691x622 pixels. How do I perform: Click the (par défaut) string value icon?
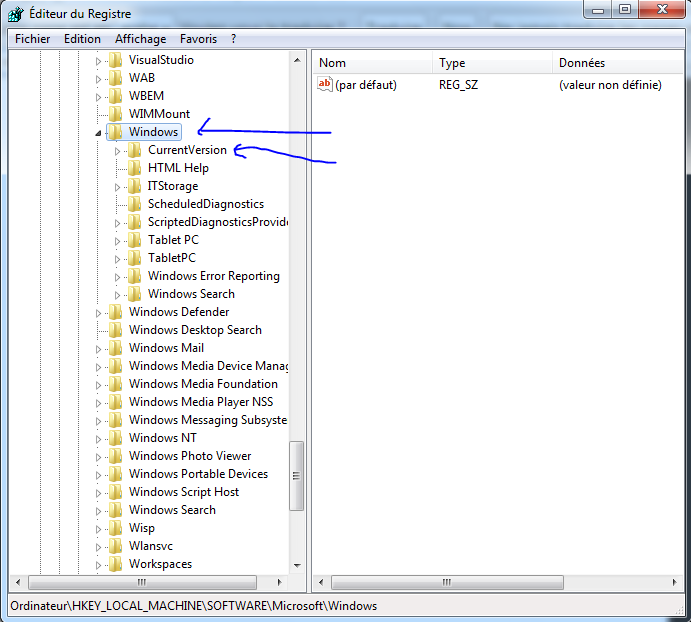[325, 84]
